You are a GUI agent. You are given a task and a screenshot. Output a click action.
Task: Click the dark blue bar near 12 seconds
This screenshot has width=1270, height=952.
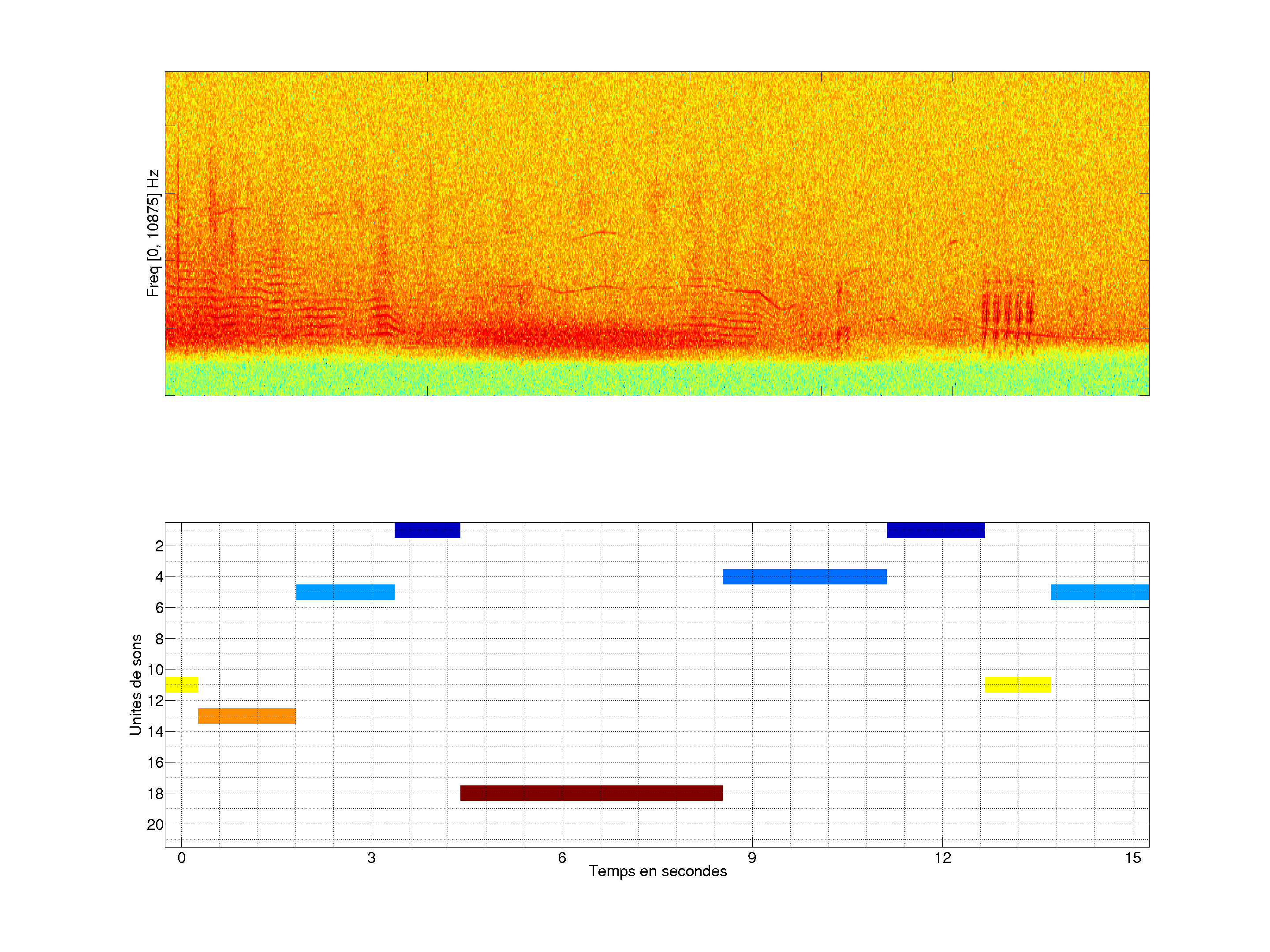935,530
